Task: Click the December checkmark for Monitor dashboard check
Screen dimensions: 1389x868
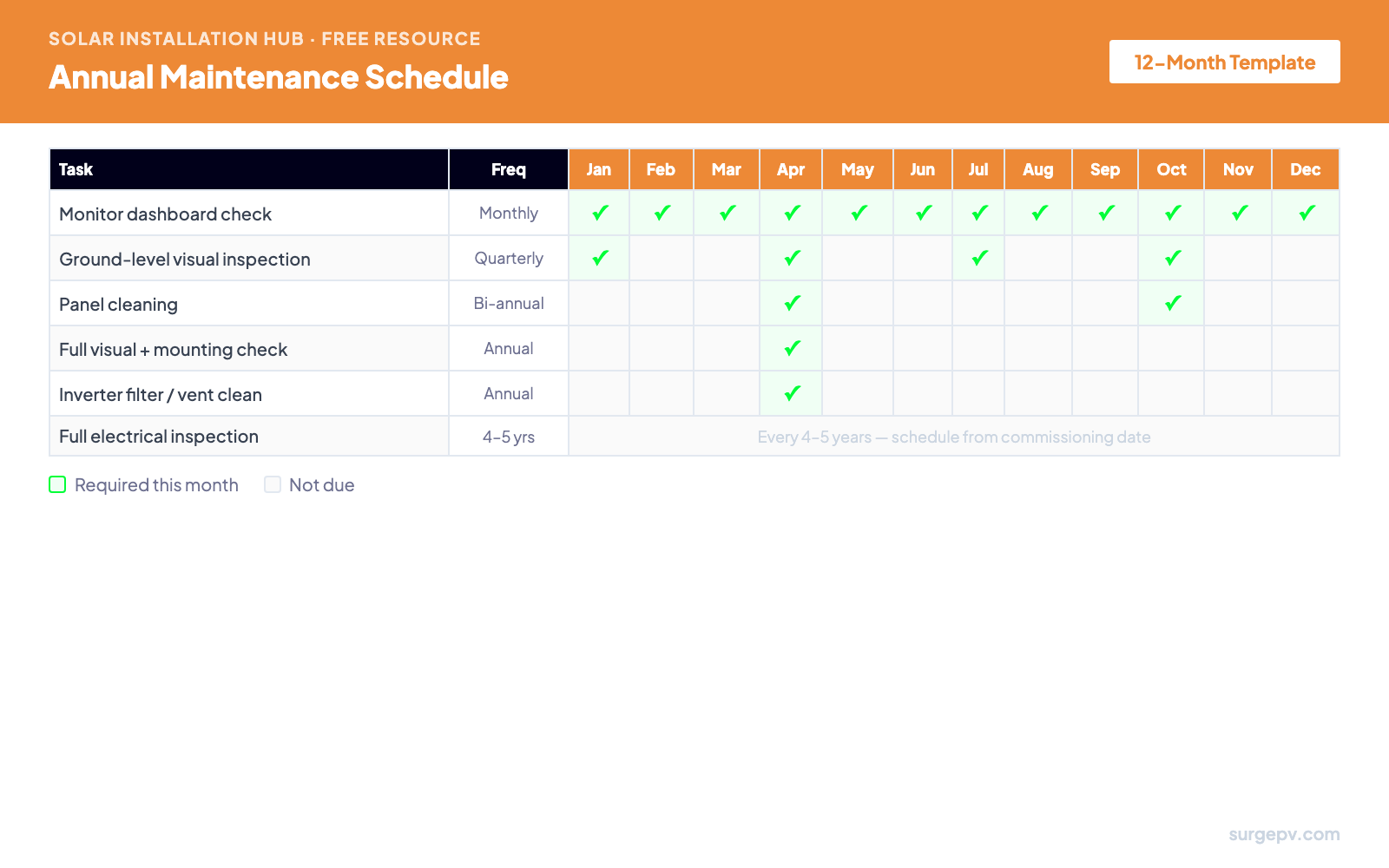Action: click(1305, 212)
